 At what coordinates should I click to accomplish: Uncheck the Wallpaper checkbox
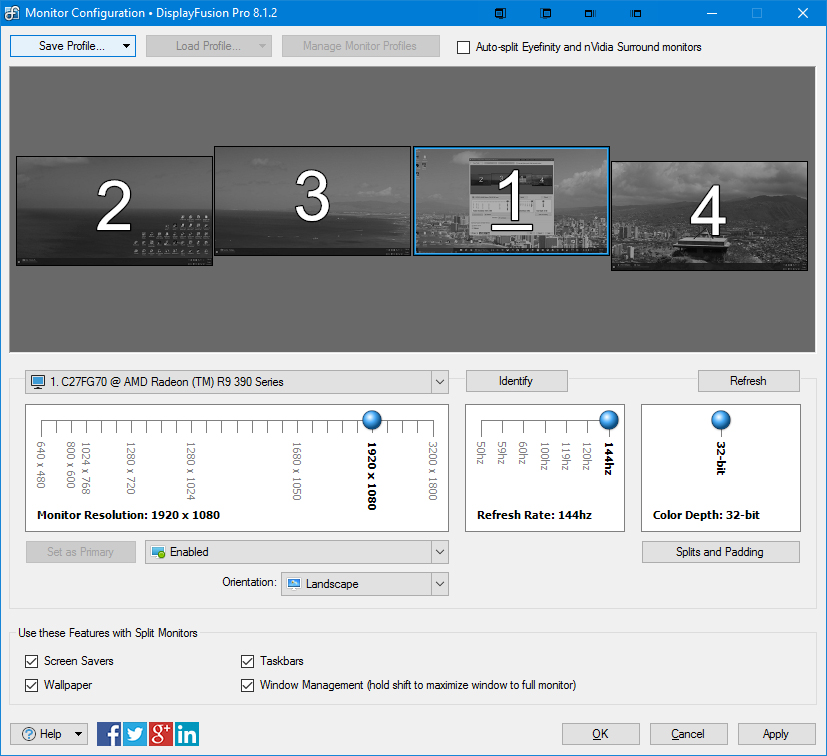32,685
